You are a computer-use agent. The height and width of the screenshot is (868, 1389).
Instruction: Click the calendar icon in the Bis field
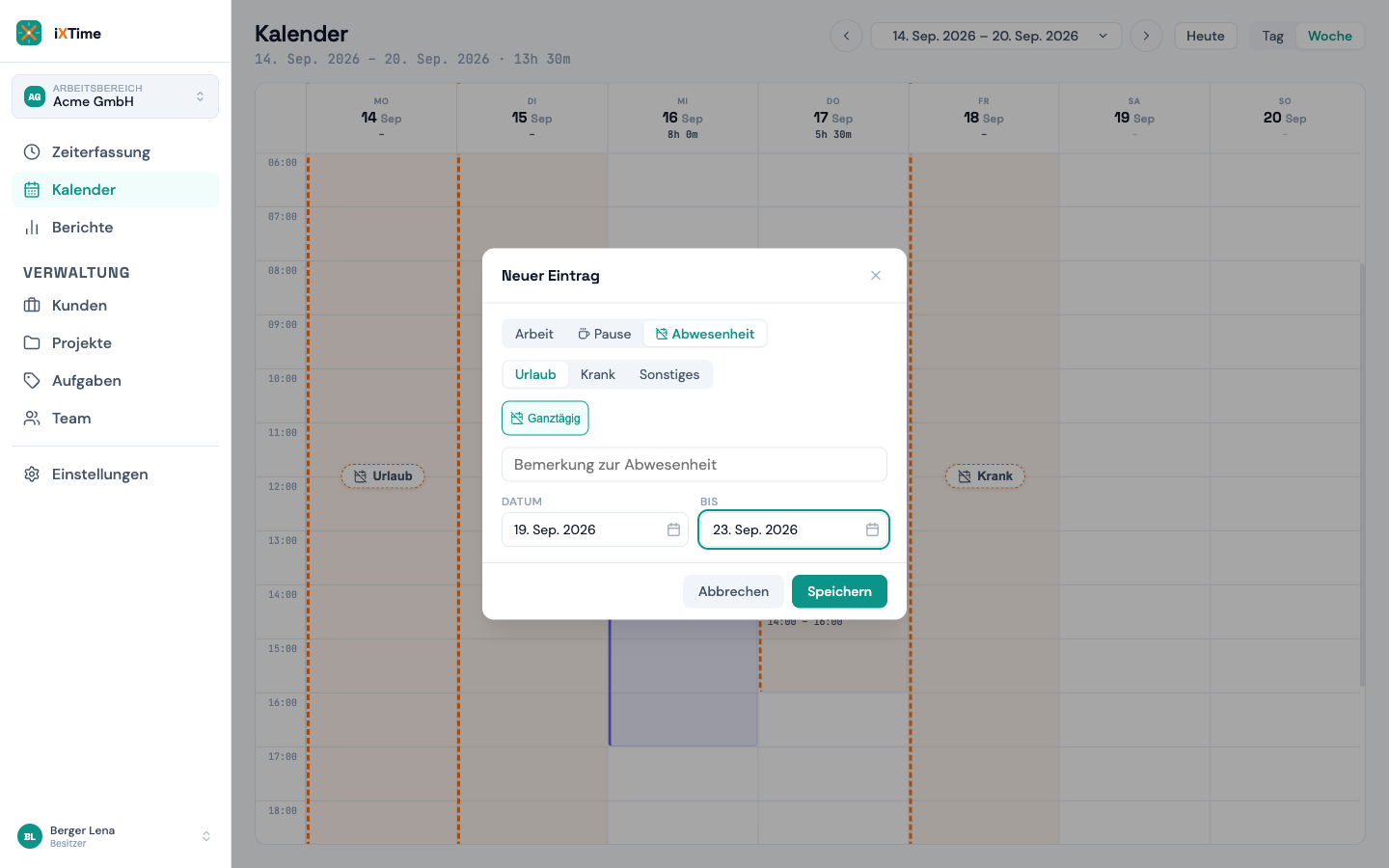coord(872,529)
